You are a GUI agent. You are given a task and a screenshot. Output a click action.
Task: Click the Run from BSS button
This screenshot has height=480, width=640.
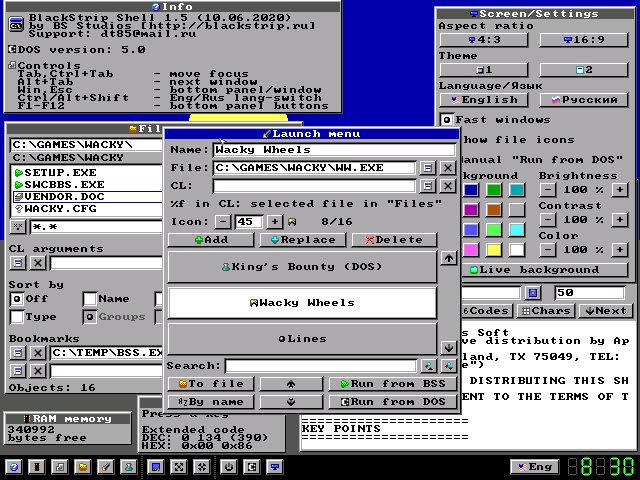tap(393, 384)
